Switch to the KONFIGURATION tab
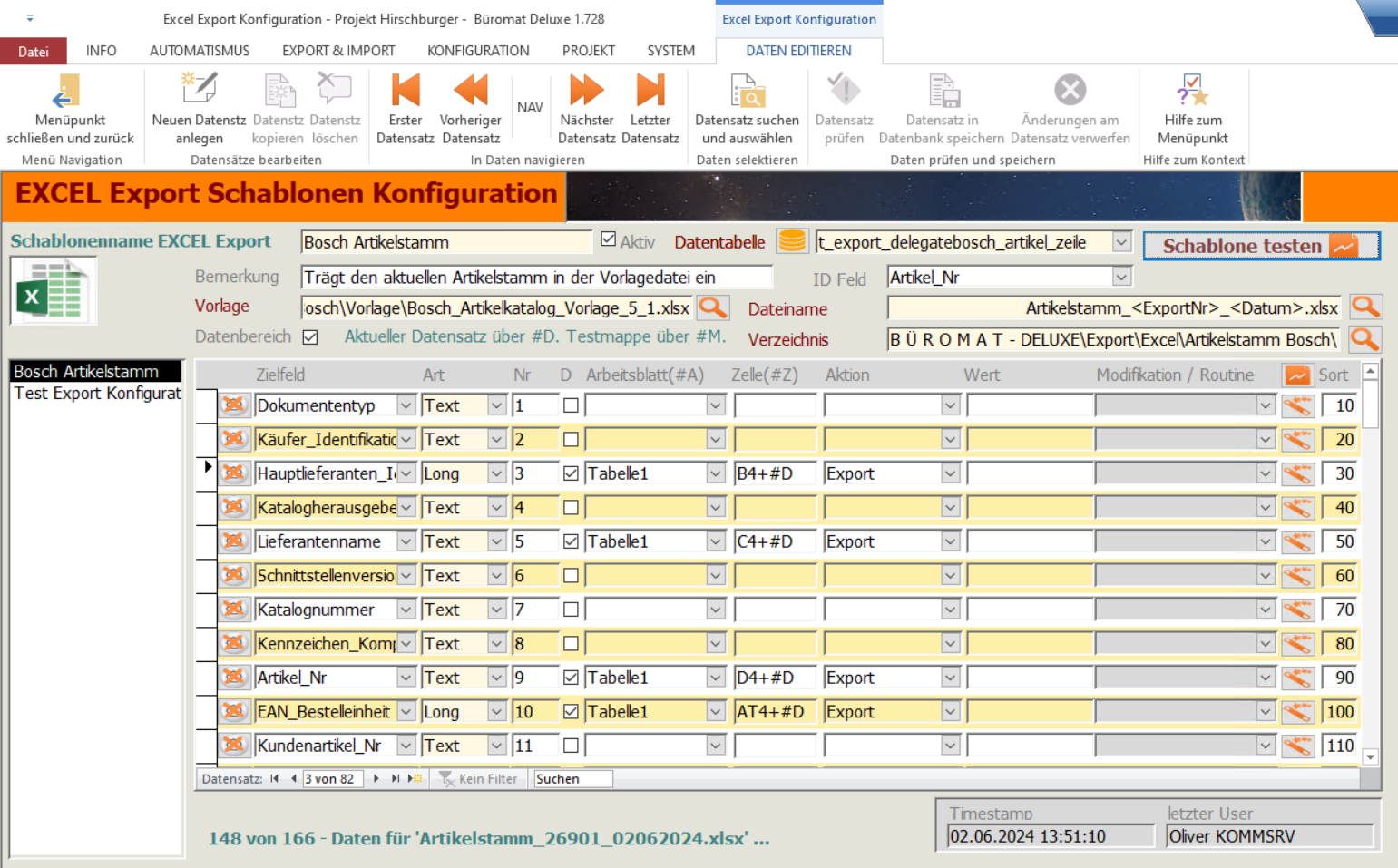Viewport: 1398px width, 868px height. click(478, 51)
